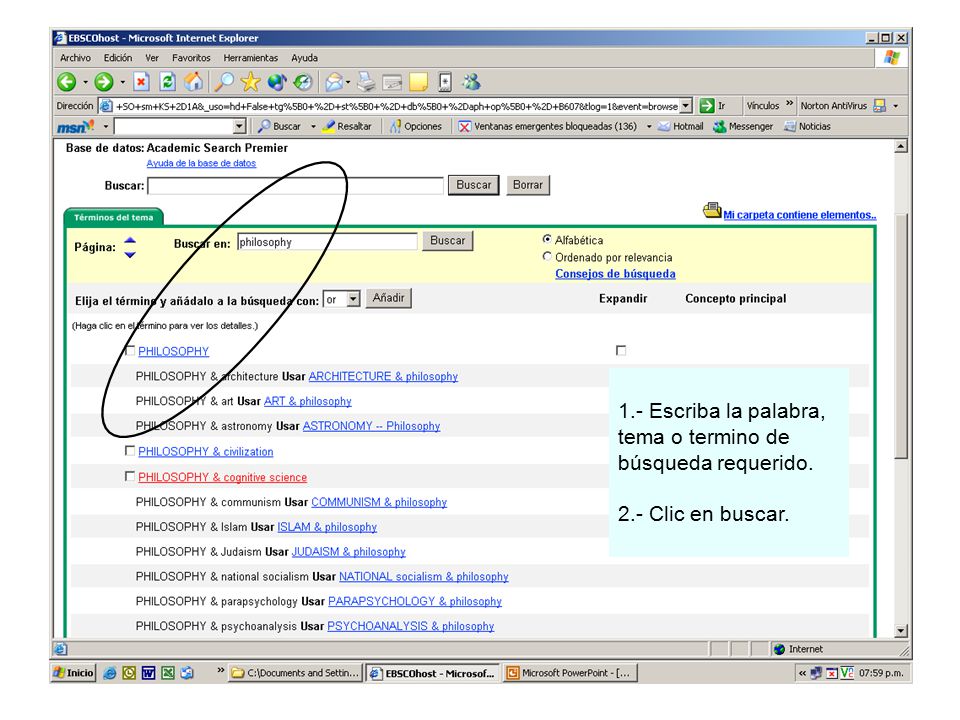Open the Herramientas menu
This screenshot has height=720, width=960.
tap(250, 58)
